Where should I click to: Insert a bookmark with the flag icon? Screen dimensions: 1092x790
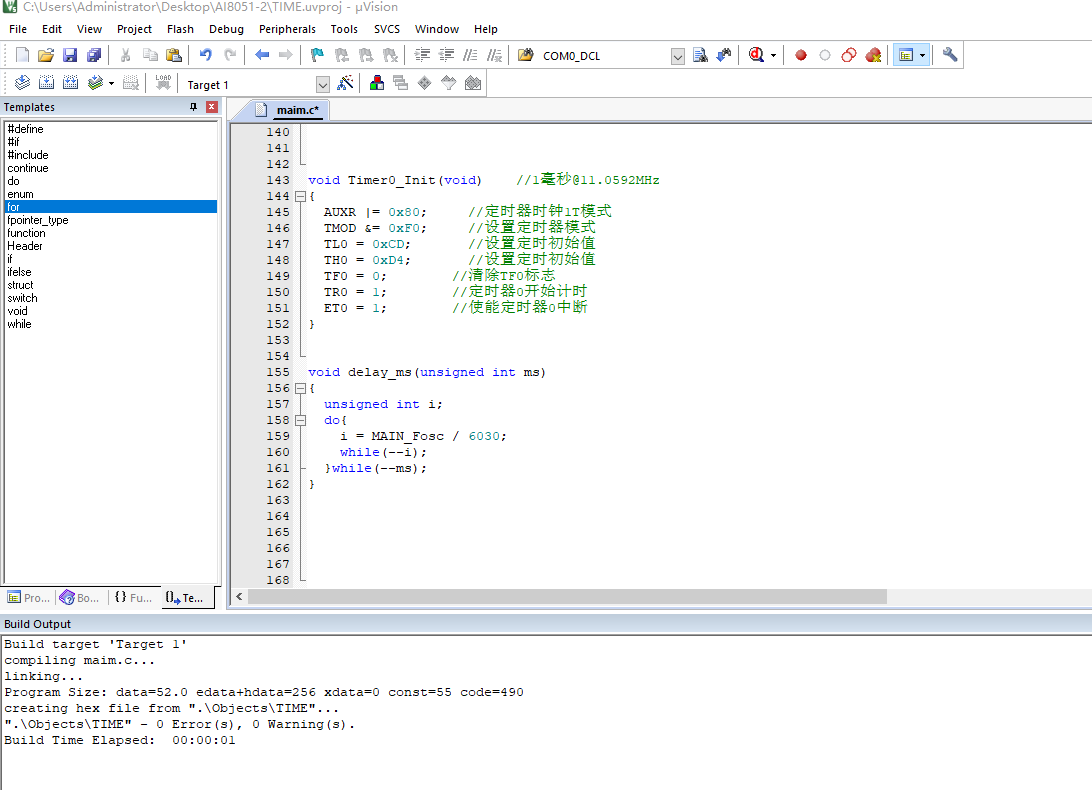click(318, 55)
